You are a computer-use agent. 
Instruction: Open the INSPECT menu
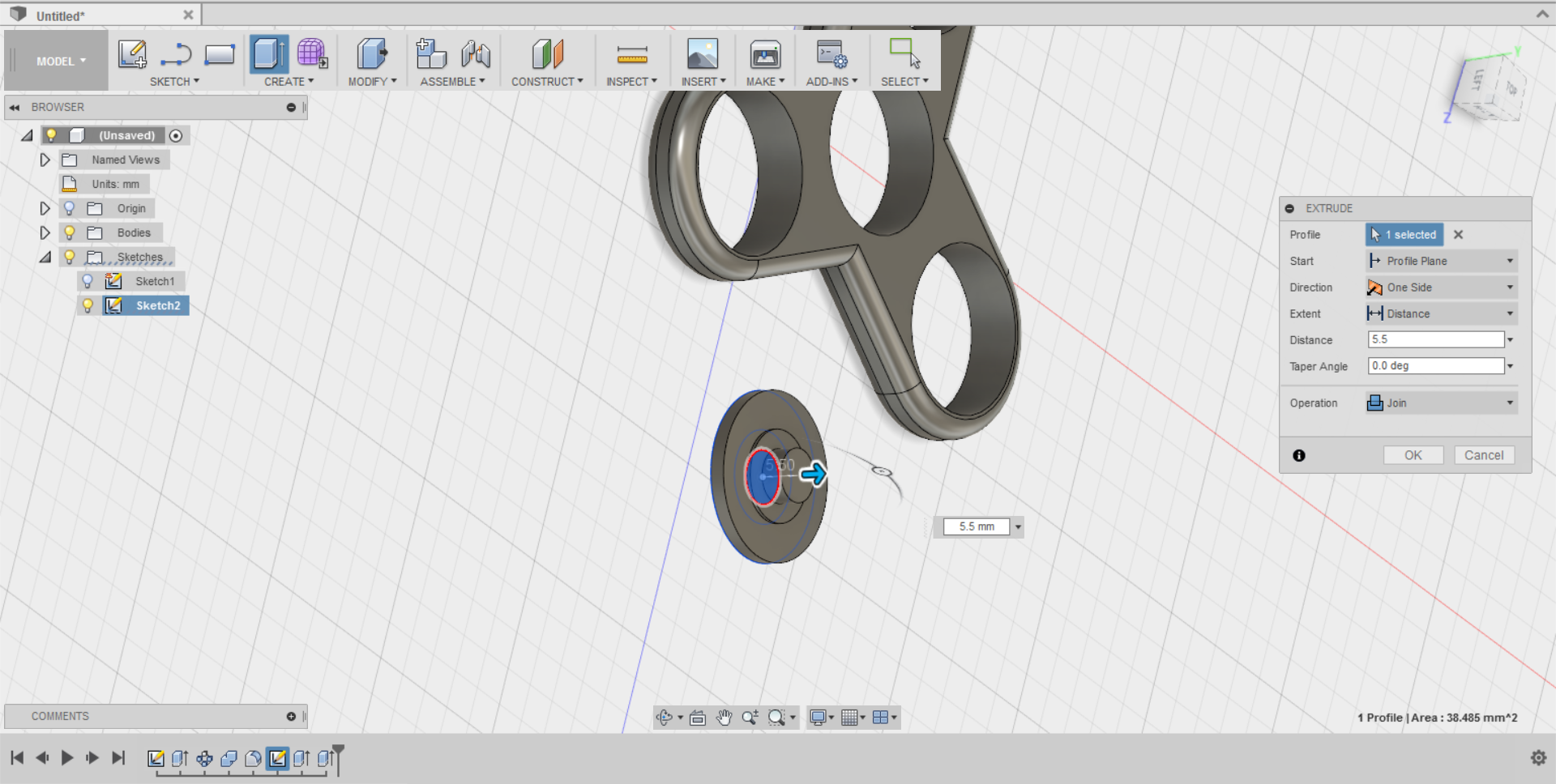(x=631, y=82)
